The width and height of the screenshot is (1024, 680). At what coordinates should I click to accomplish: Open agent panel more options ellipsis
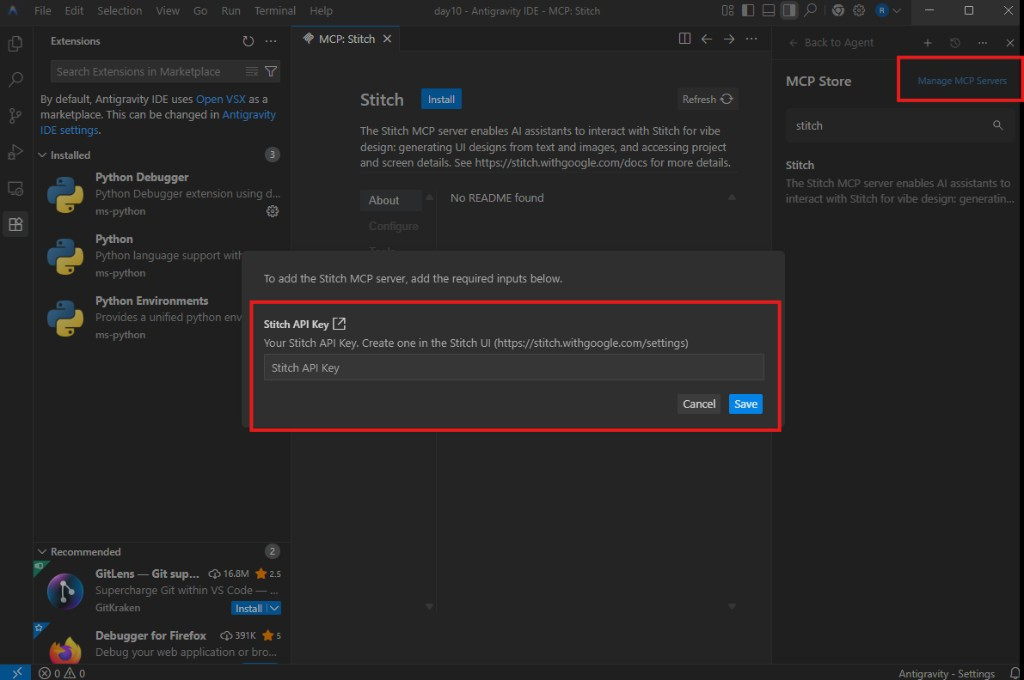click(x=982, y=42)
